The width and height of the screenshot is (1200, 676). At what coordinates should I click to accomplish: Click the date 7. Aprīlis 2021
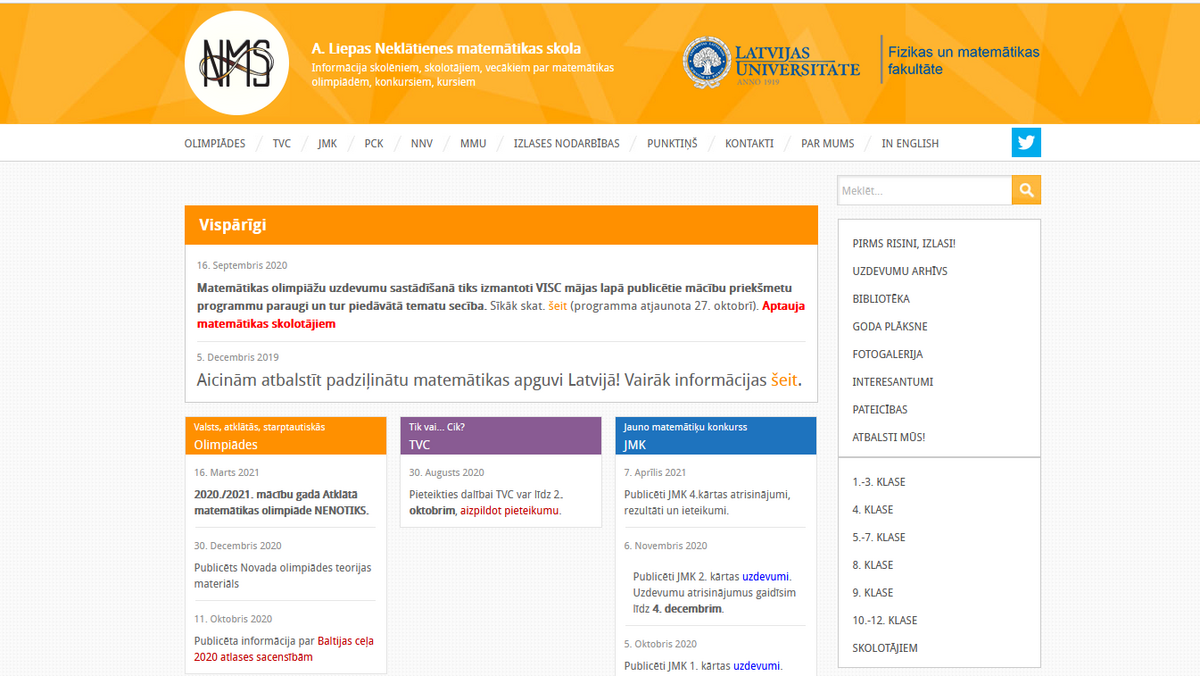(655, 473)
